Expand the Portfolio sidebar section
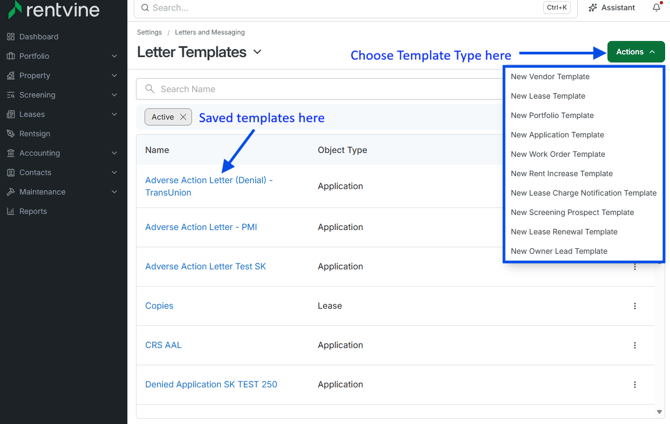 coord(114,56)
